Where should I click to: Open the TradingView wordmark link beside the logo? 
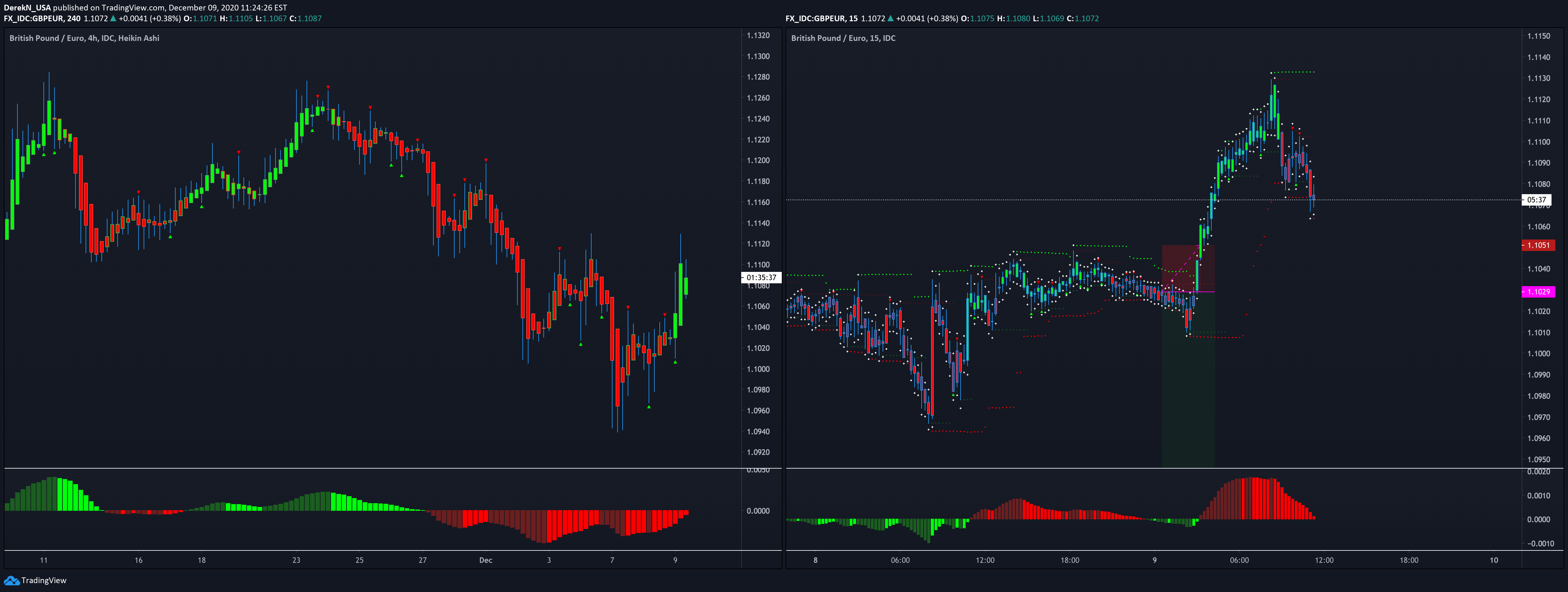[44, 581]
